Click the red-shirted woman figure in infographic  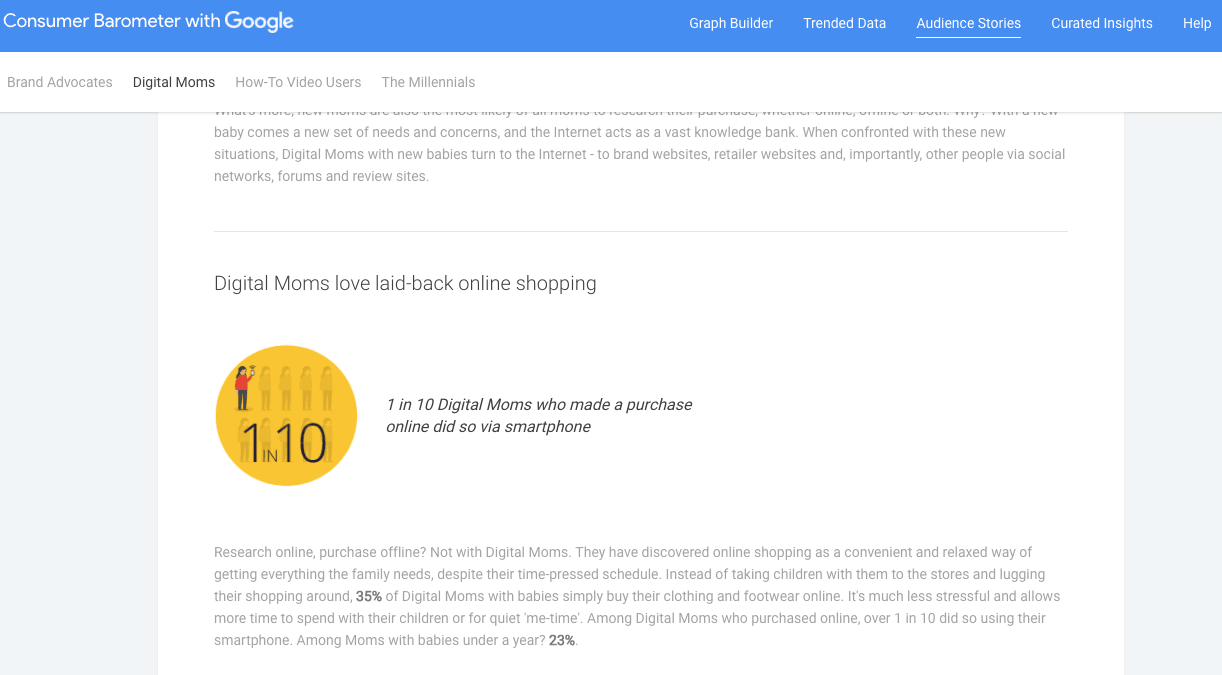click(242, 388)
